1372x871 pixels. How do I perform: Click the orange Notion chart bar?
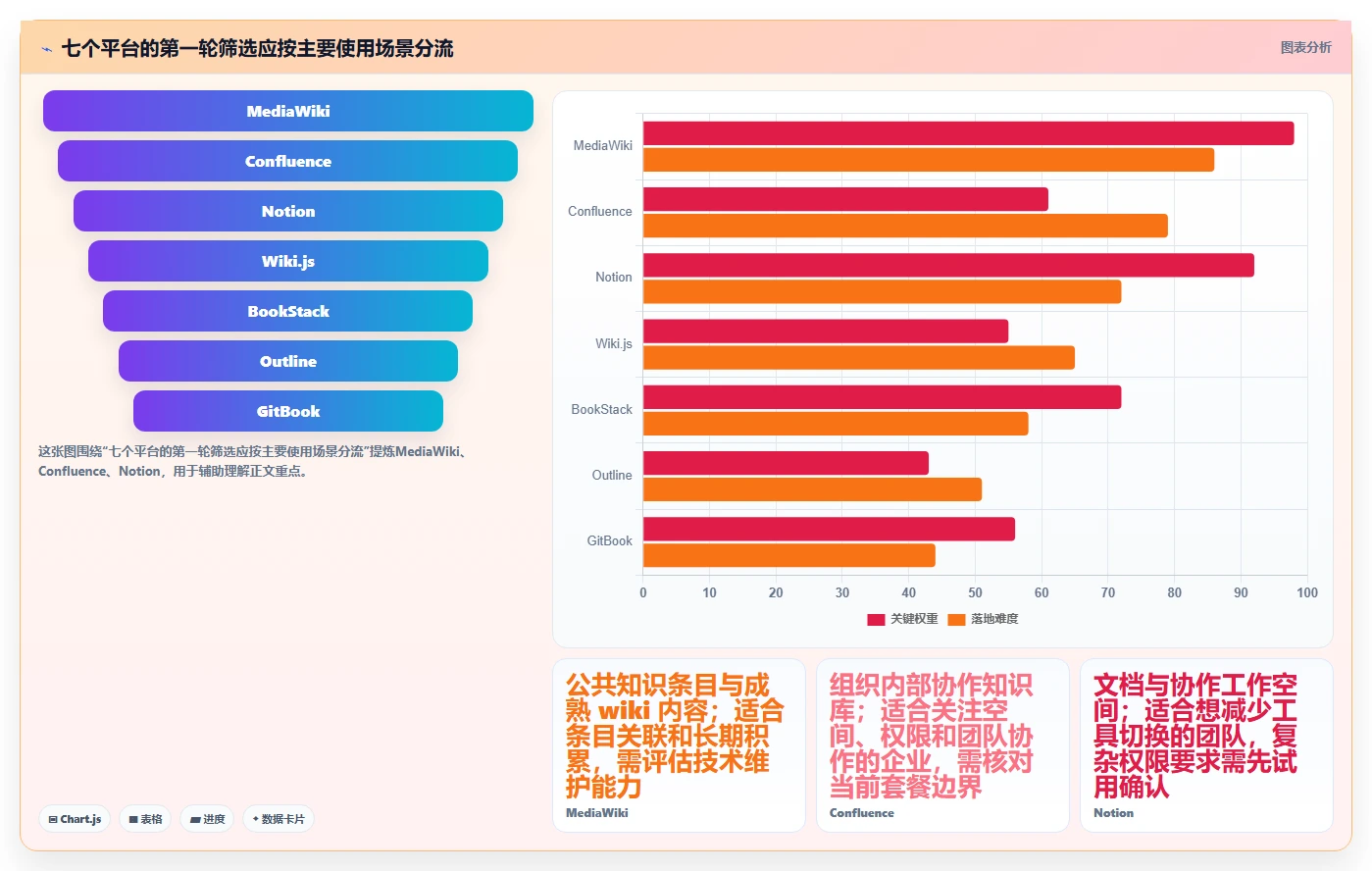[882, 291]
